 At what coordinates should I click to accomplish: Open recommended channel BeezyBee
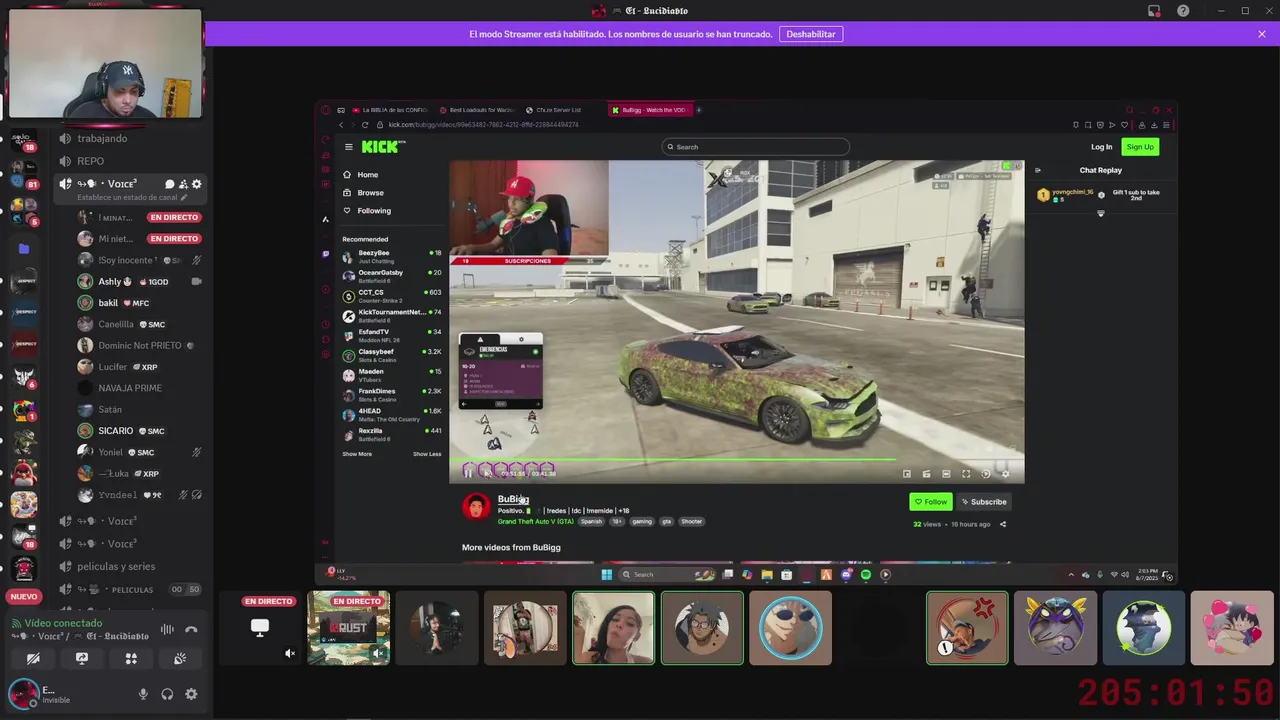point(391,257)
